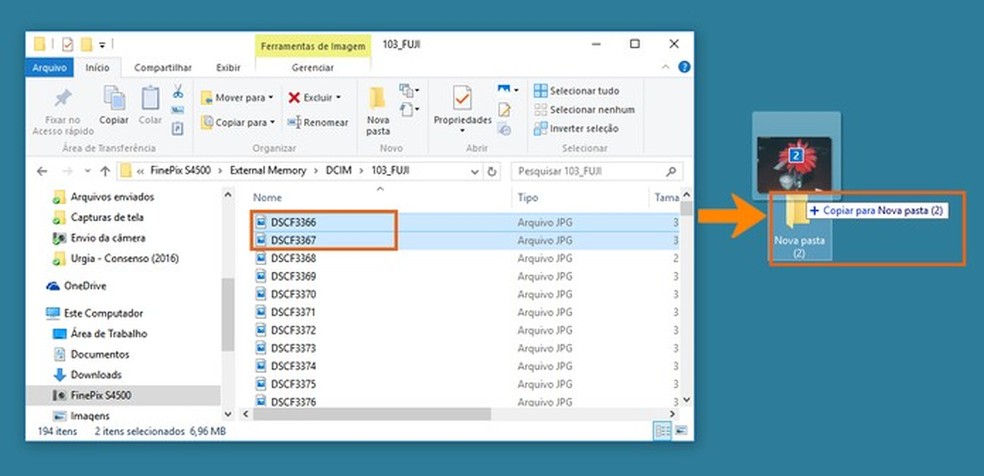Click the ribbon help question mark icon
The height and width of the screenshot is (476, 984).
point(685,67)
